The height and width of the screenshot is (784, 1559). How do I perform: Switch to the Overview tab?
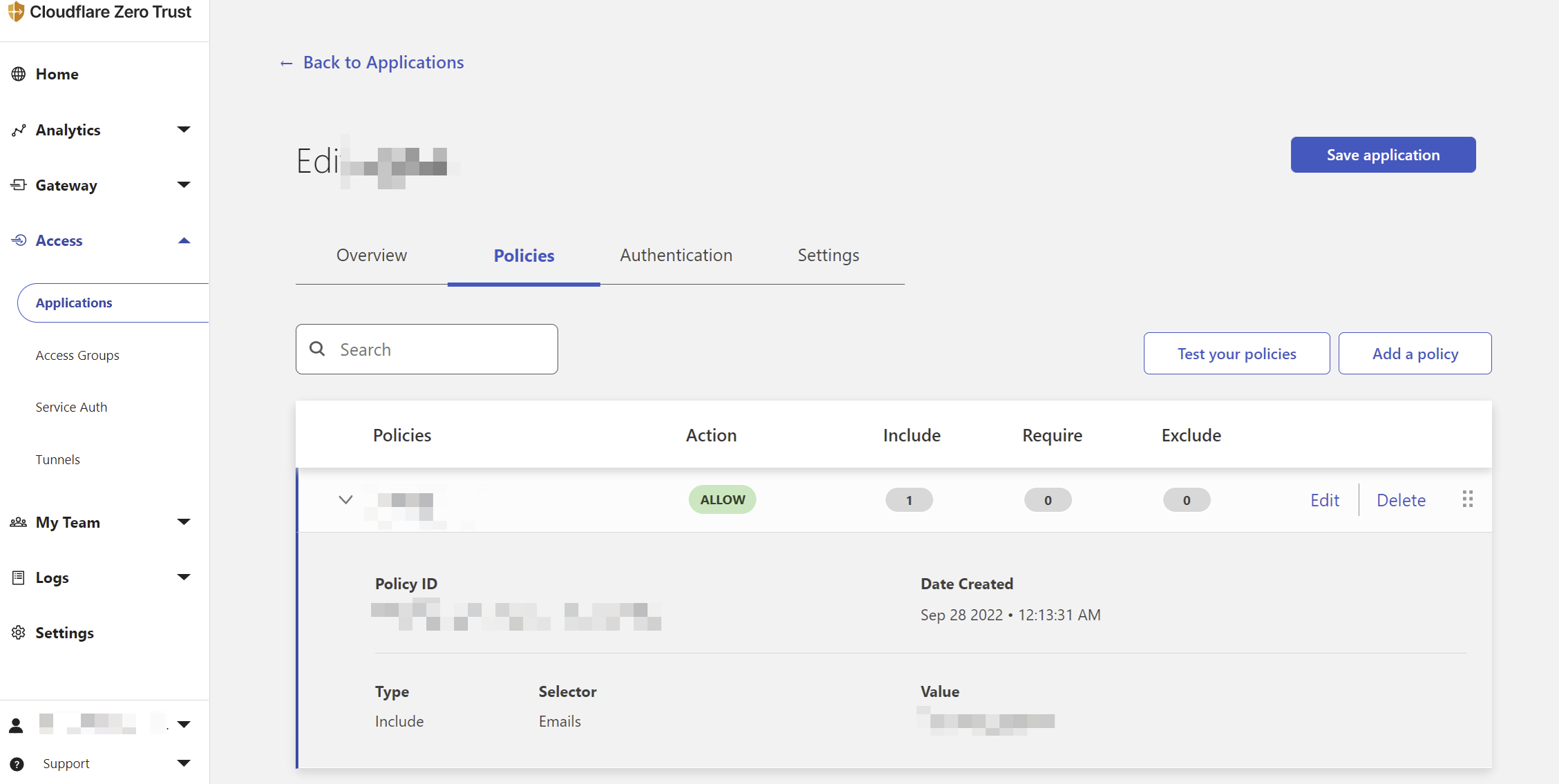click(x=372, y=256)
